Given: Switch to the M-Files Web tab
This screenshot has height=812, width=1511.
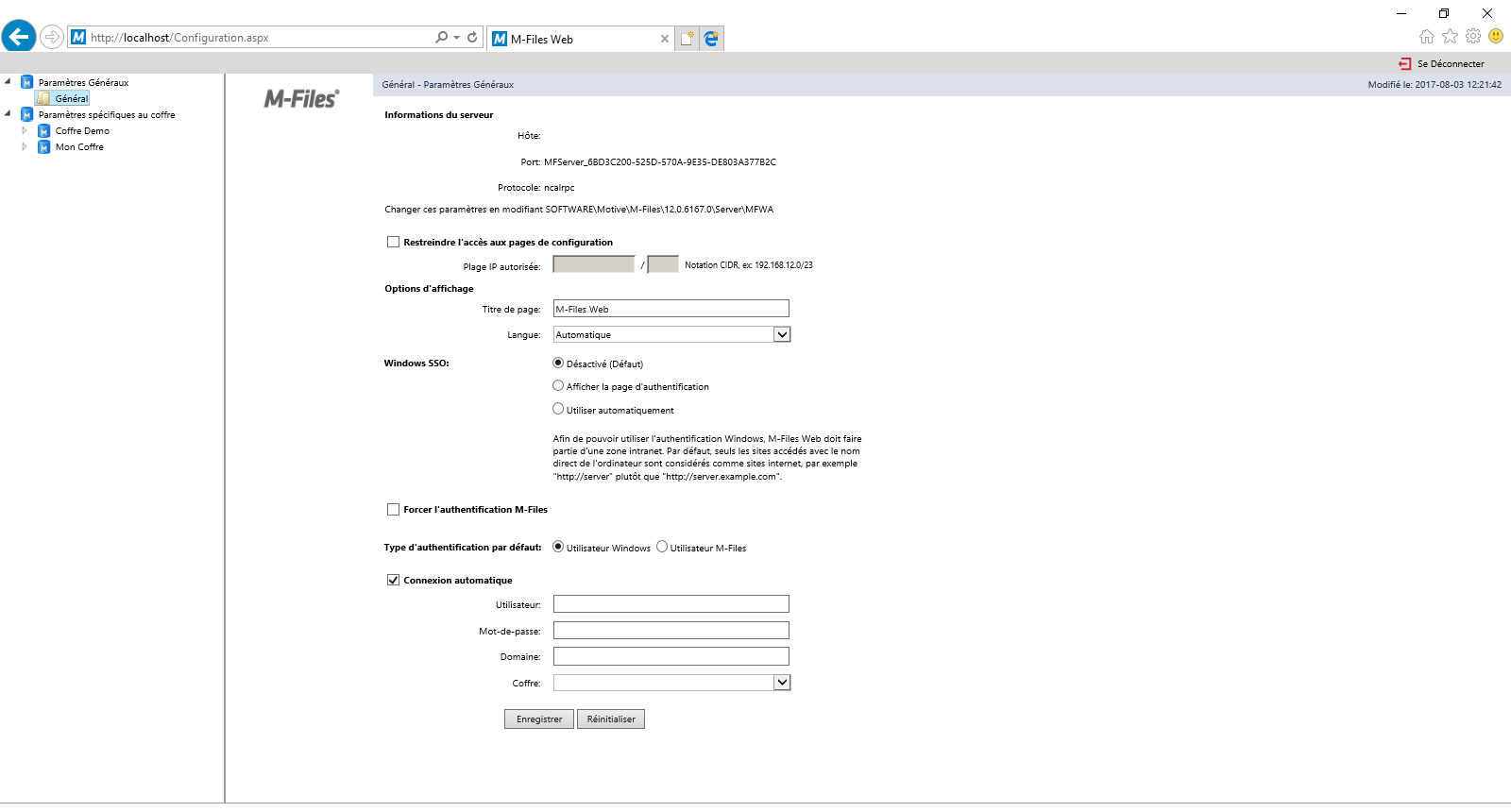Looking at the screenshot, I should pyautogui.click(x=576, y=39).
